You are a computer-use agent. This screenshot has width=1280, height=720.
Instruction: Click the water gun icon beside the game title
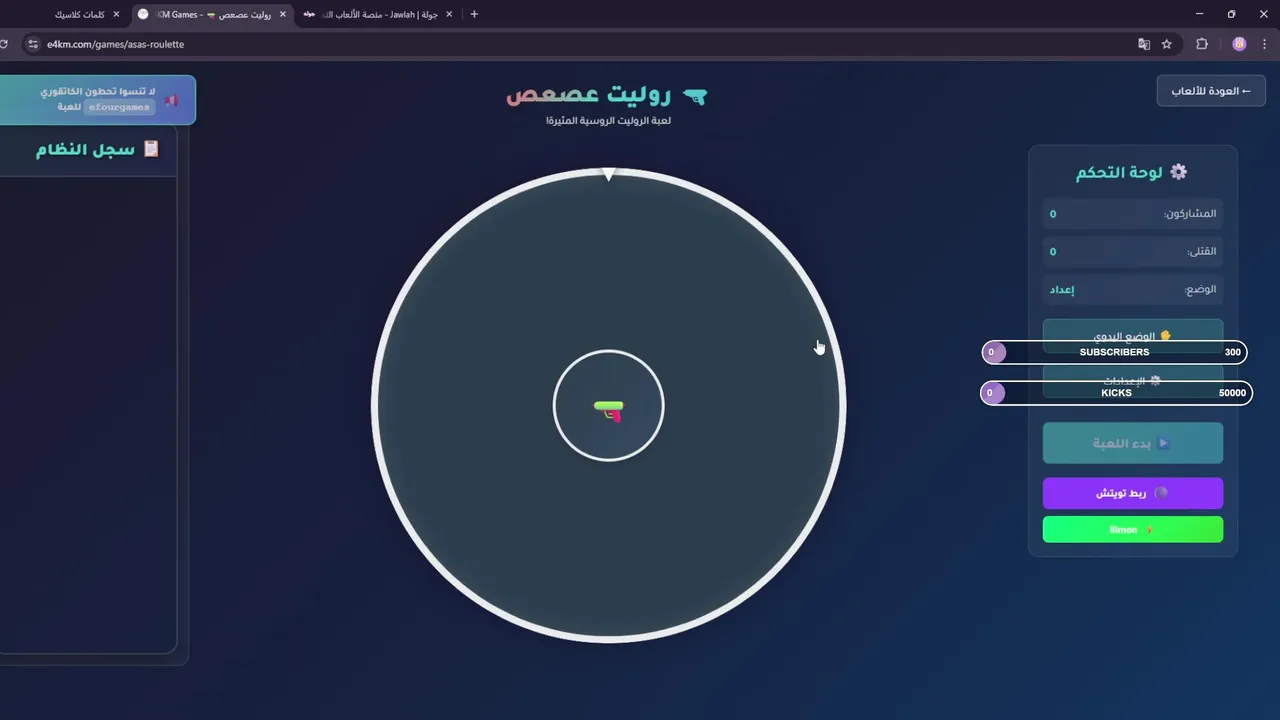(x=695, y=96)
